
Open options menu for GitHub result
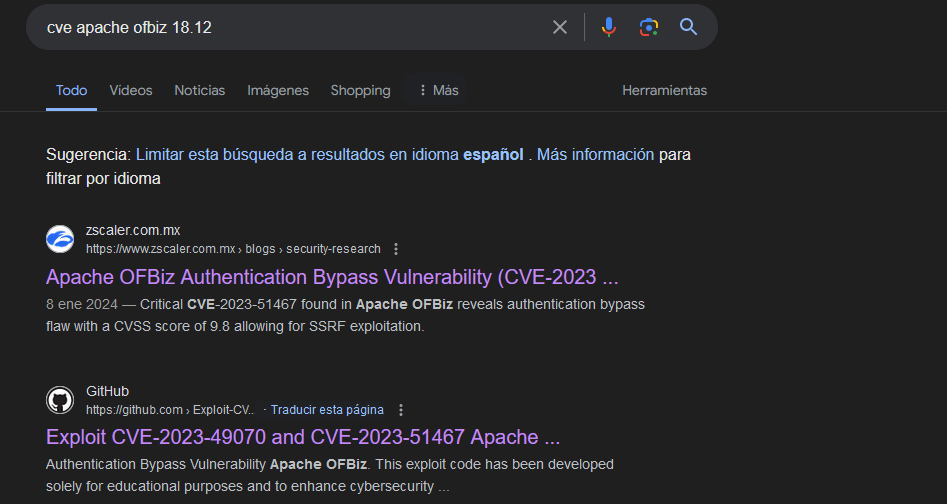coord(400,410)
